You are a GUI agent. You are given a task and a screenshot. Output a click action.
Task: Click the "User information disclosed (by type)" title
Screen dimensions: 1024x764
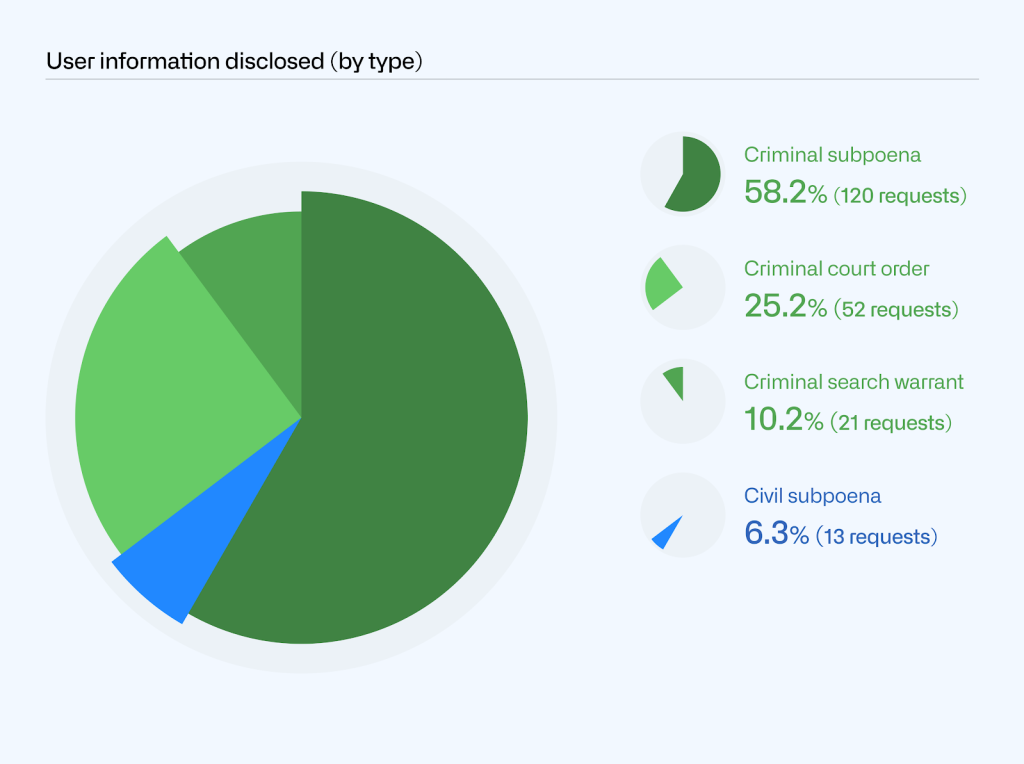(x=235, y=61)
